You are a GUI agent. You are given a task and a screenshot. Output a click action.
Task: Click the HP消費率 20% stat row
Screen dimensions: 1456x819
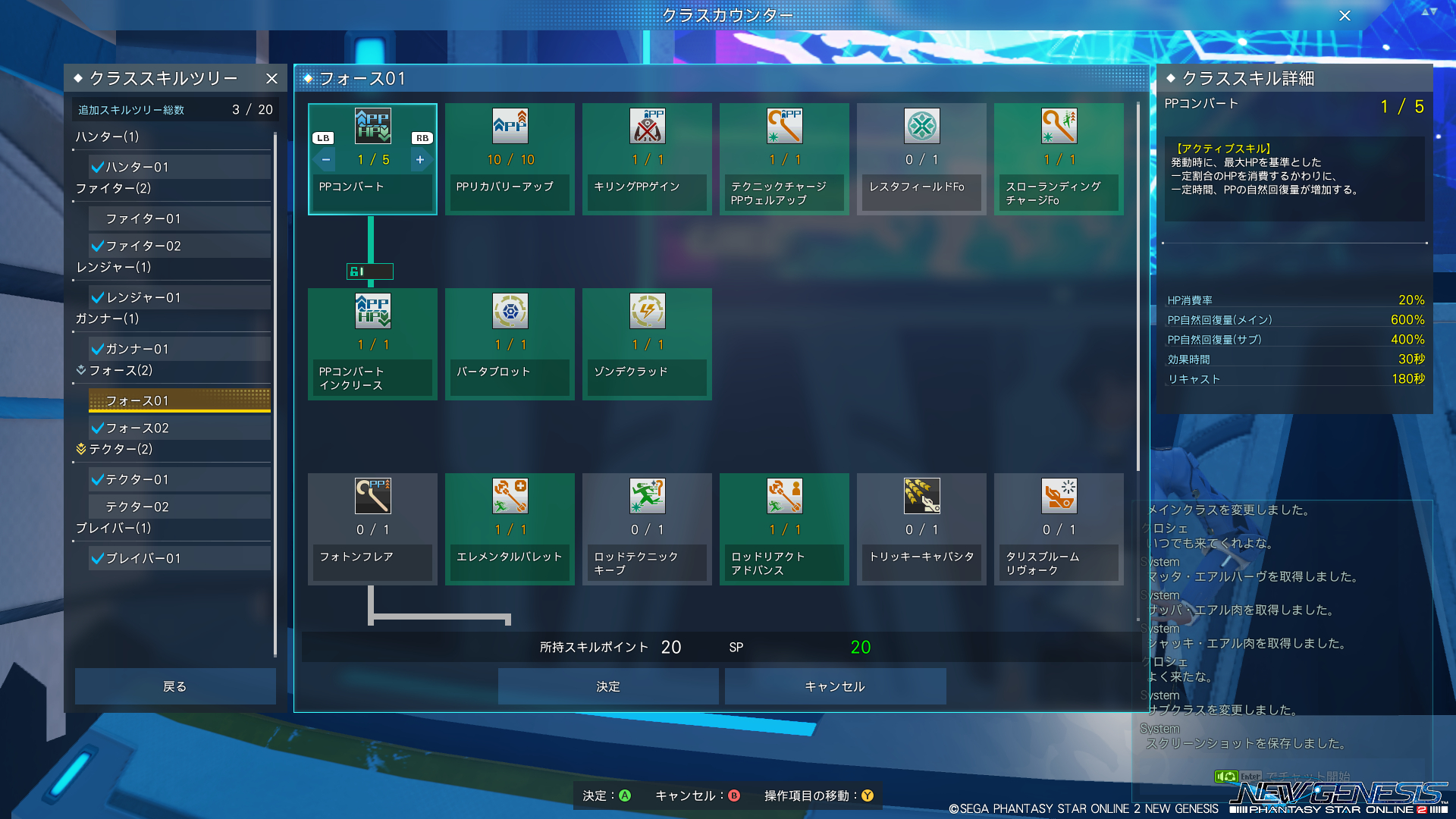click(1295, 300)
